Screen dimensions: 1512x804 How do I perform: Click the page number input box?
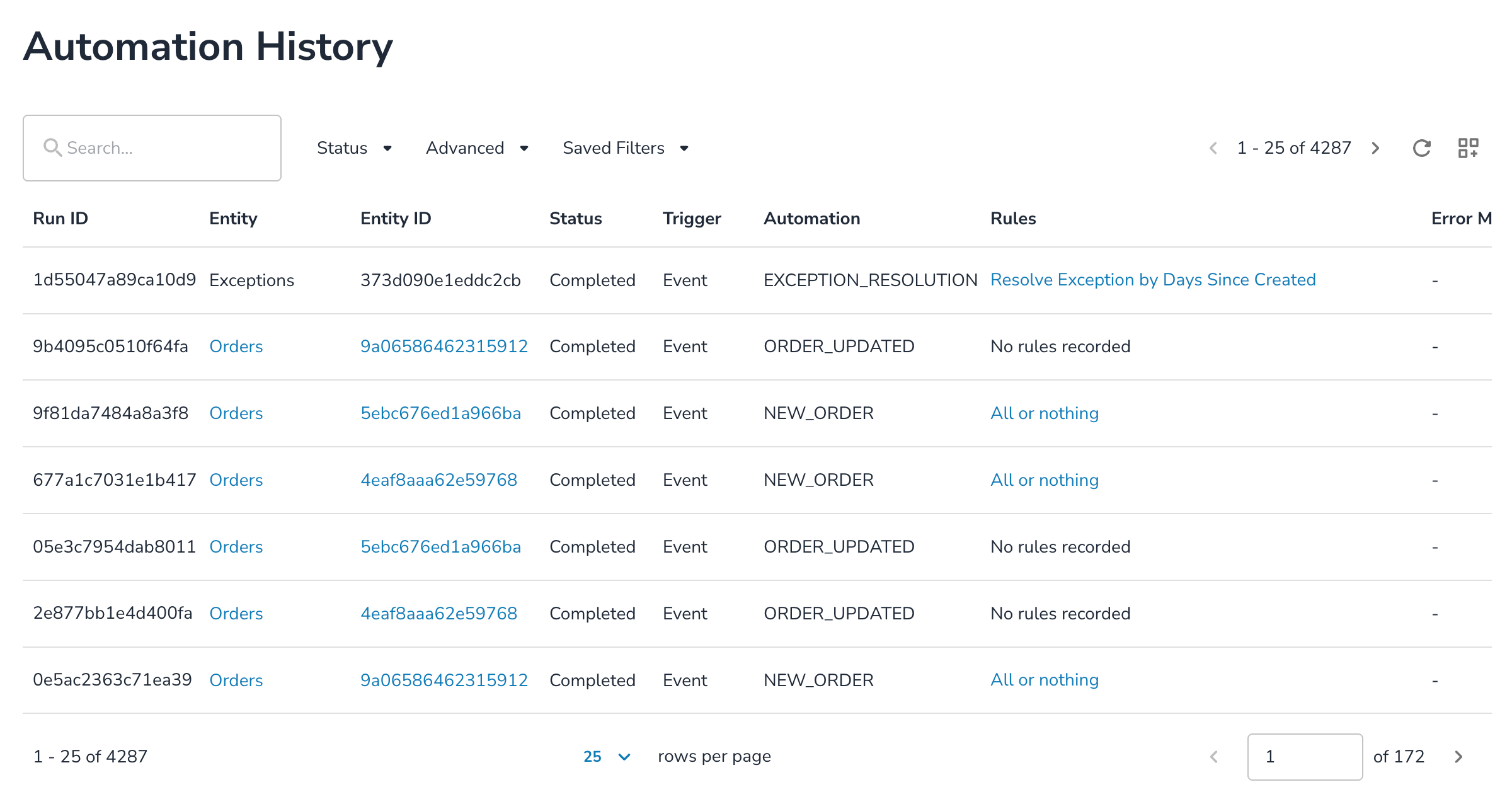[1305, 757]
